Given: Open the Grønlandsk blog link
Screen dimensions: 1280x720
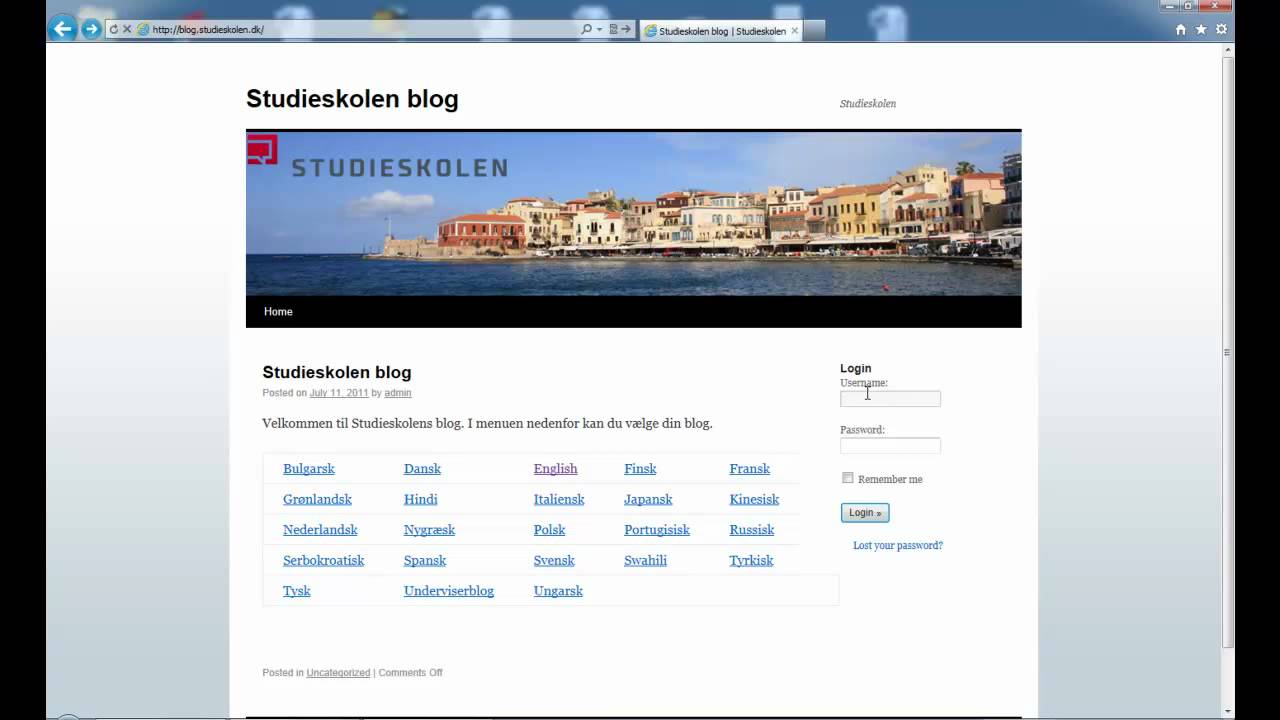Looking at the screenshot, I should tap(317, 499).
